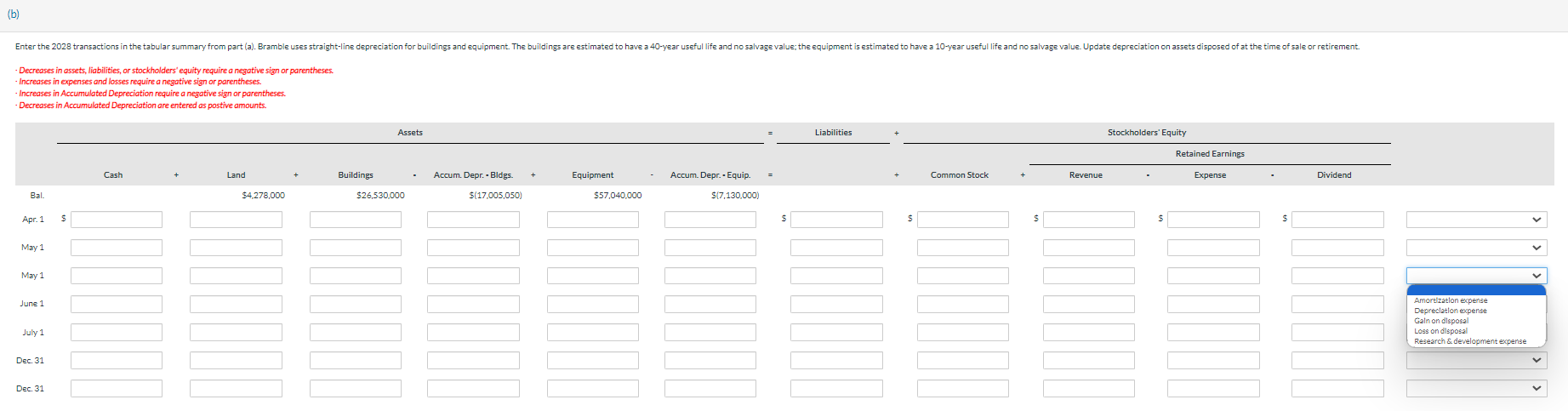Image resolution: width=1568 pixels, height=411 pixels.
Task: Click the Apr. 1 Common Stock field
Action: (x=963, y=220)
